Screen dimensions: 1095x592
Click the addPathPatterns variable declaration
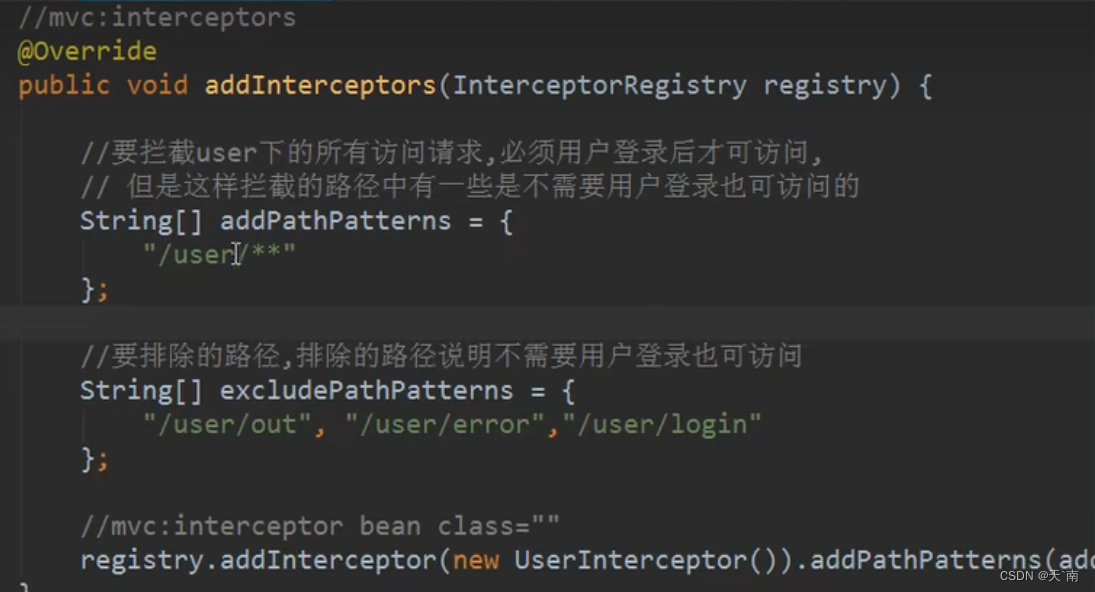[335, 221]
